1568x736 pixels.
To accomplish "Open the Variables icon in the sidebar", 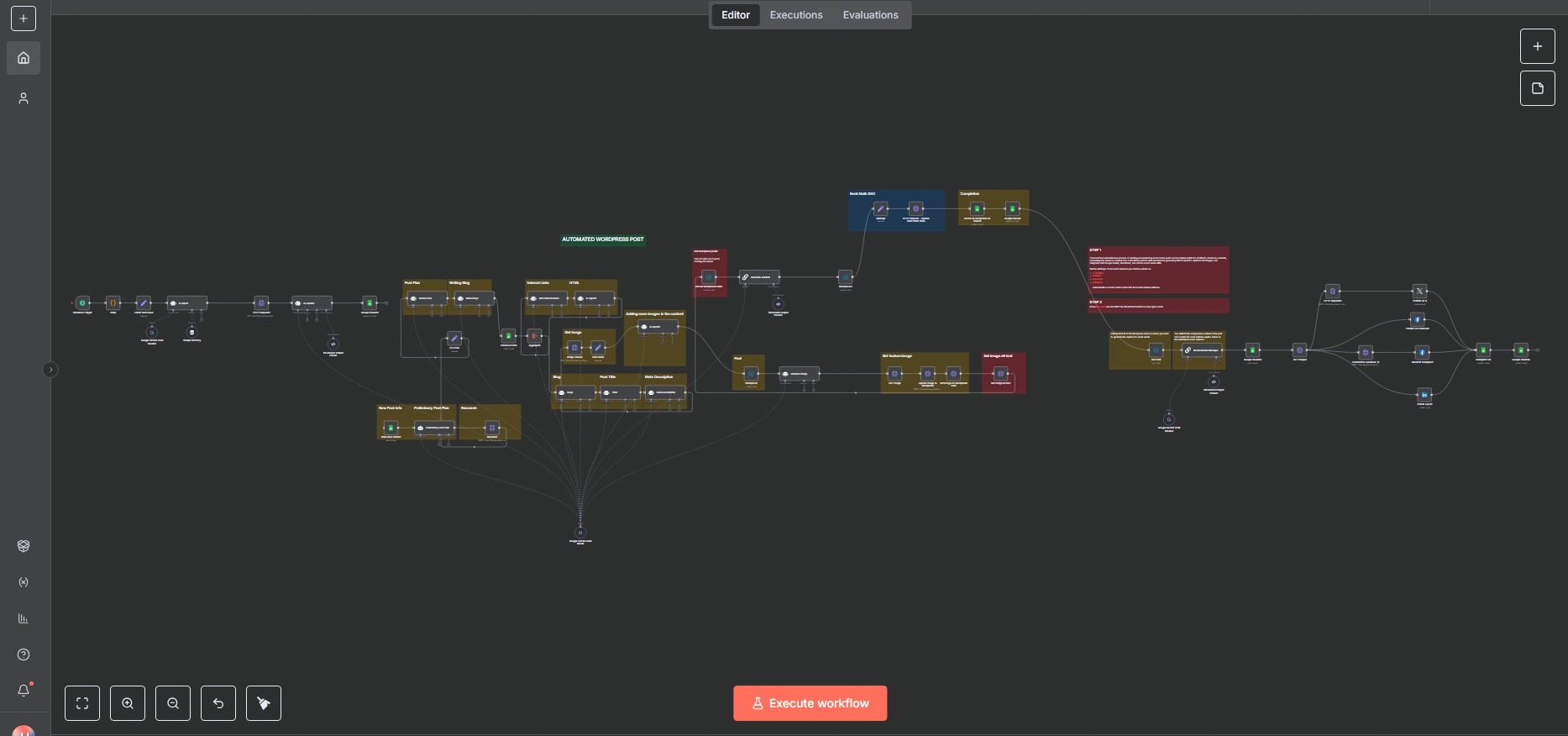I will pyautogui.click(x=24, y=582).
